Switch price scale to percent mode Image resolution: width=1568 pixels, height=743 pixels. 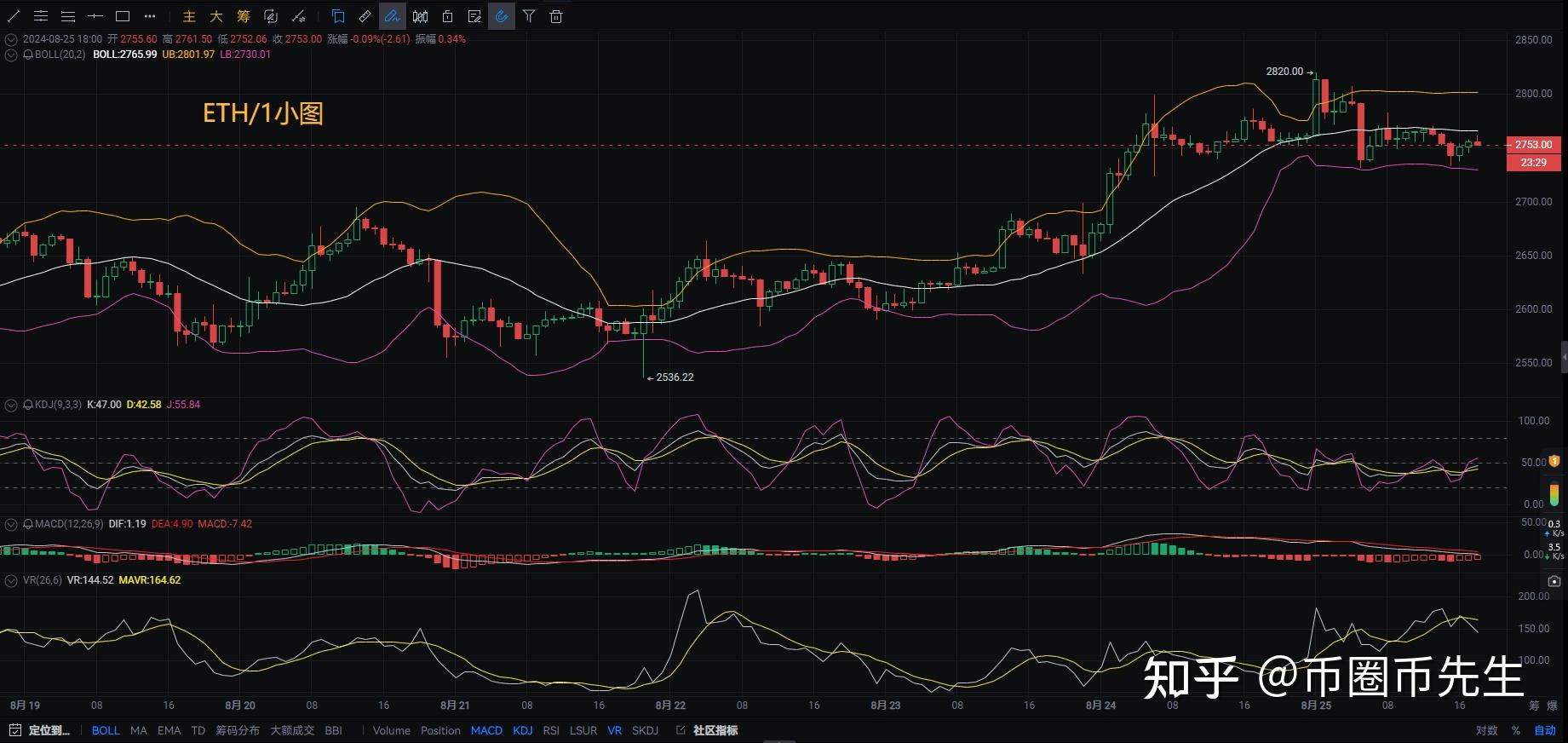tap(1516, 730)
